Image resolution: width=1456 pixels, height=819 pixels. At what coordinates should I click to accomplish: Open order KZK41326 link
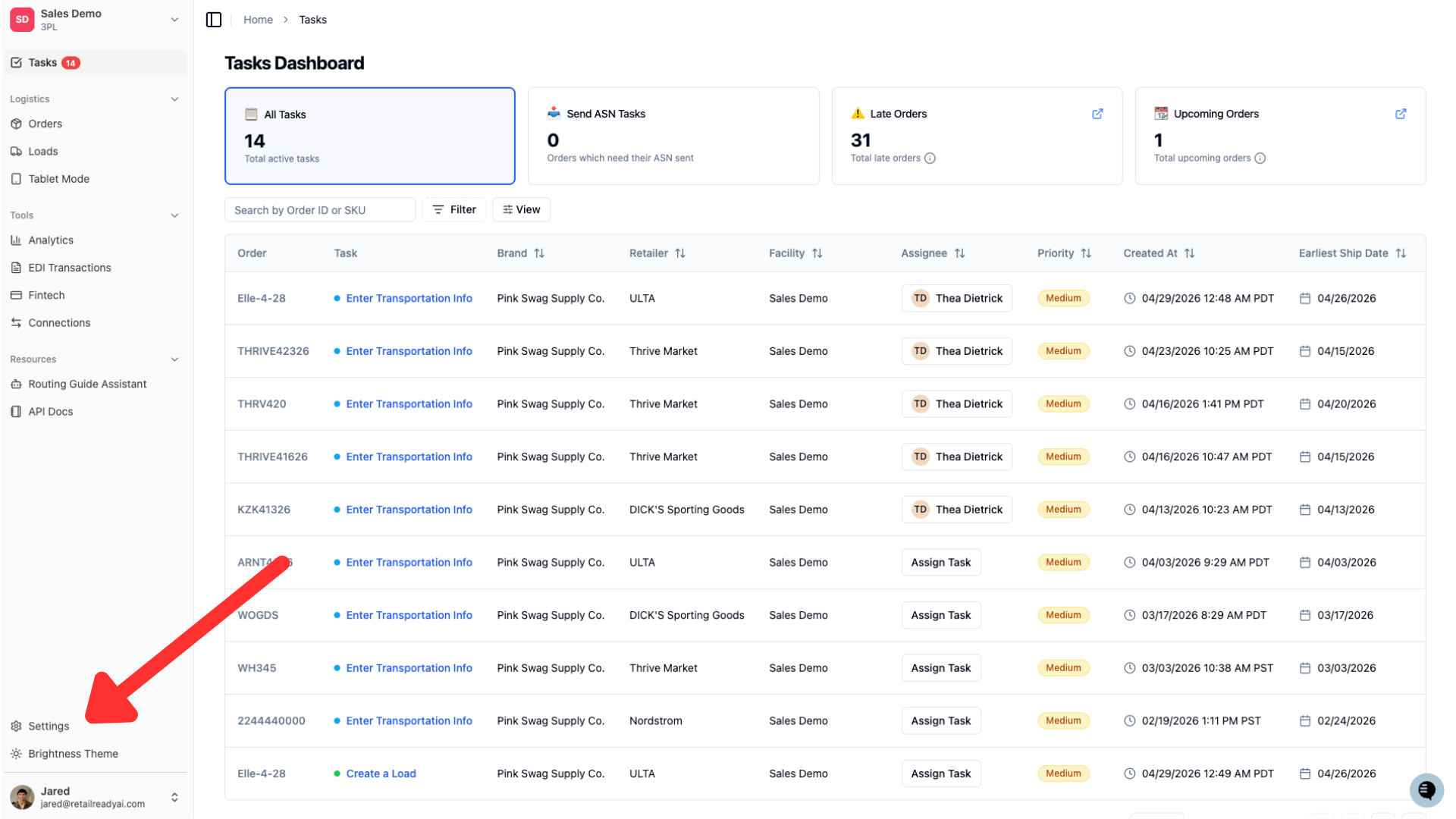(264, 510)
